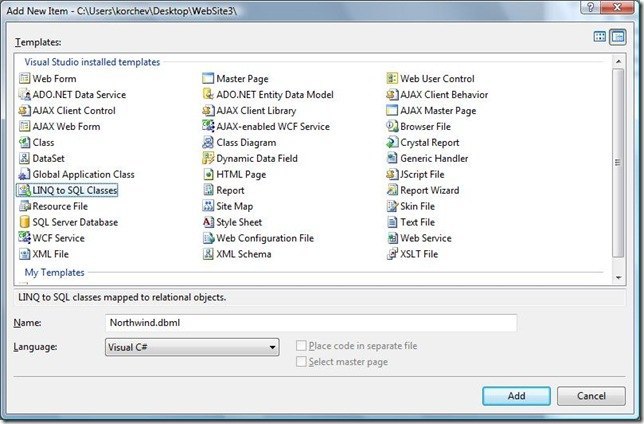The image size is (644, 424).
Task: Close the Add New Item dialog
Action: [617, 7]
